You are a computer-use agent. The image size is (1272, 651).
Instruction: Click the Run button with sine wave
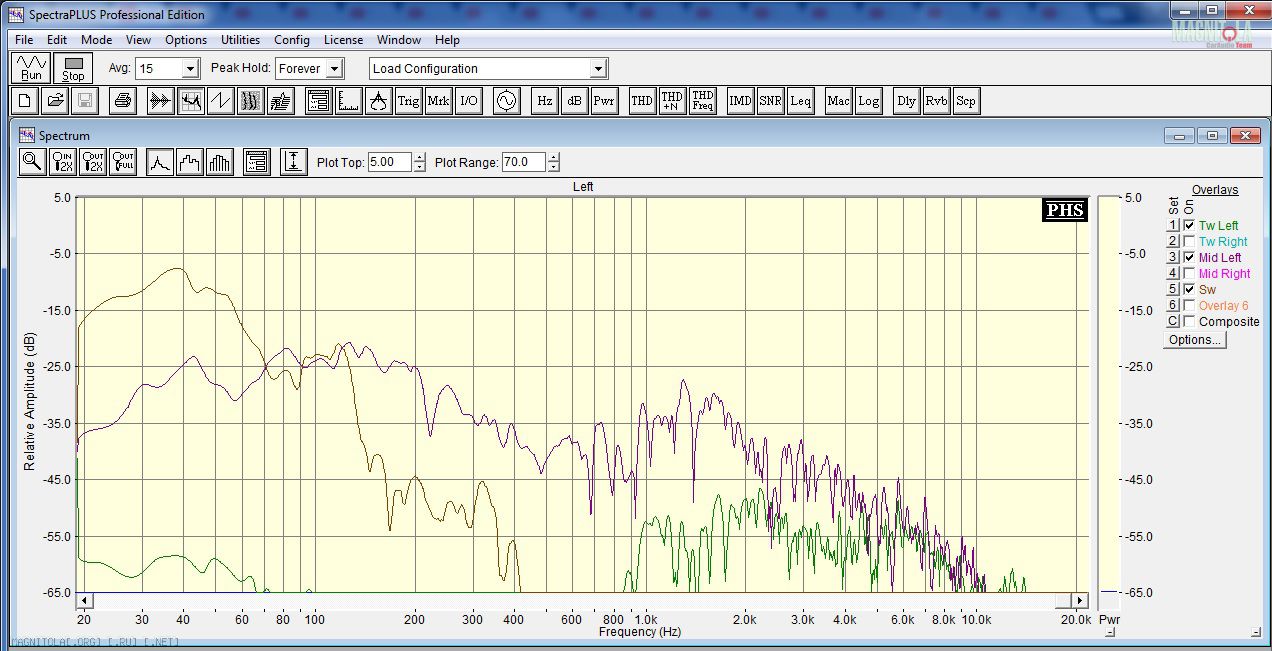[32, 68]
